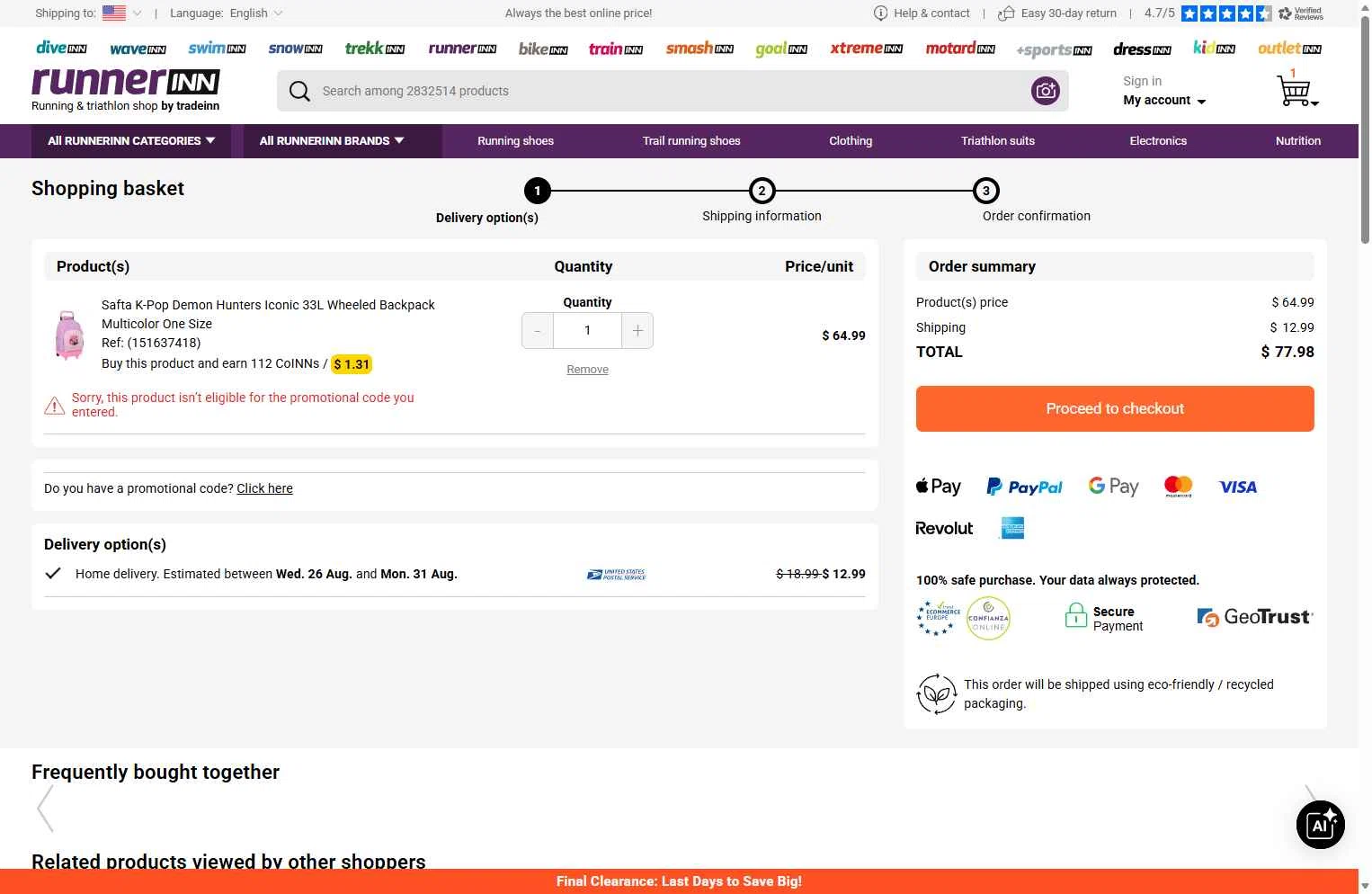
Task: Click the $ 1.31 CoINNs reward badge
Action: (x=352, y=364)
